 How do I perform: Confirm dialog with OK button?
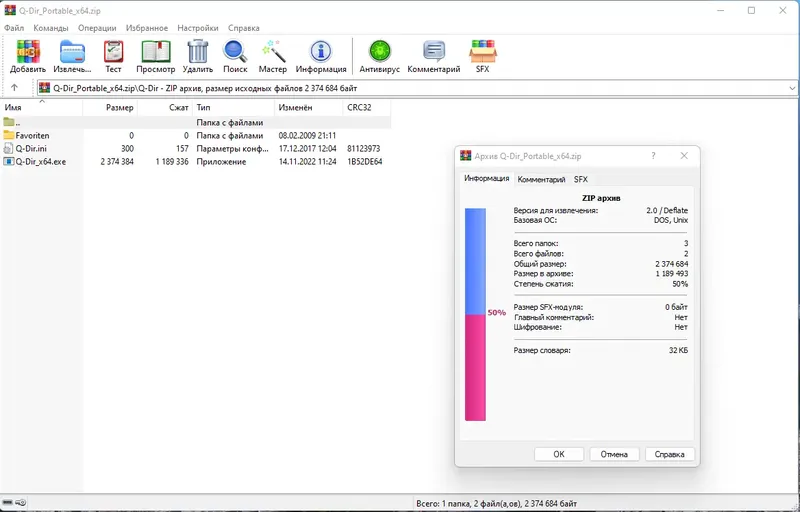tap(559, 454)
